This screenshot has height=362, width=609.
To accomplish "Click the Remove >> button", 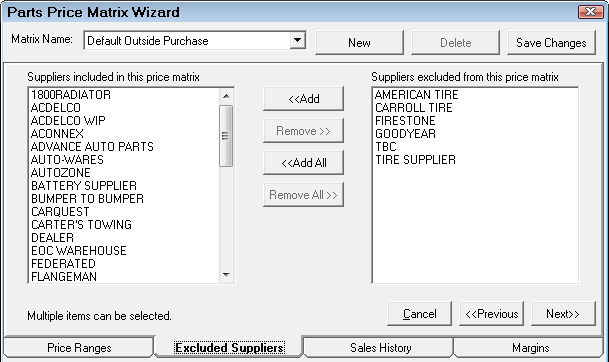I will [303, 131].
